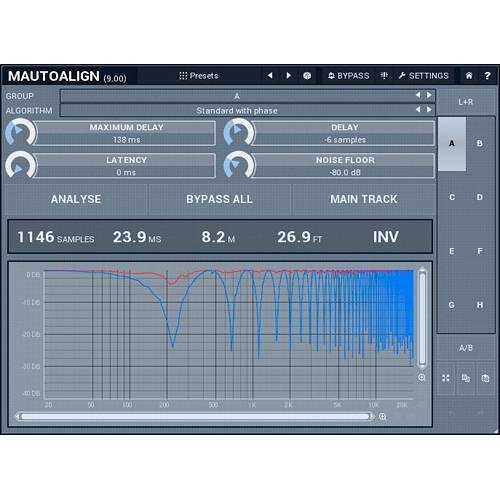
Task: Click the randomize preset icon
Action: tap(307, 76)
